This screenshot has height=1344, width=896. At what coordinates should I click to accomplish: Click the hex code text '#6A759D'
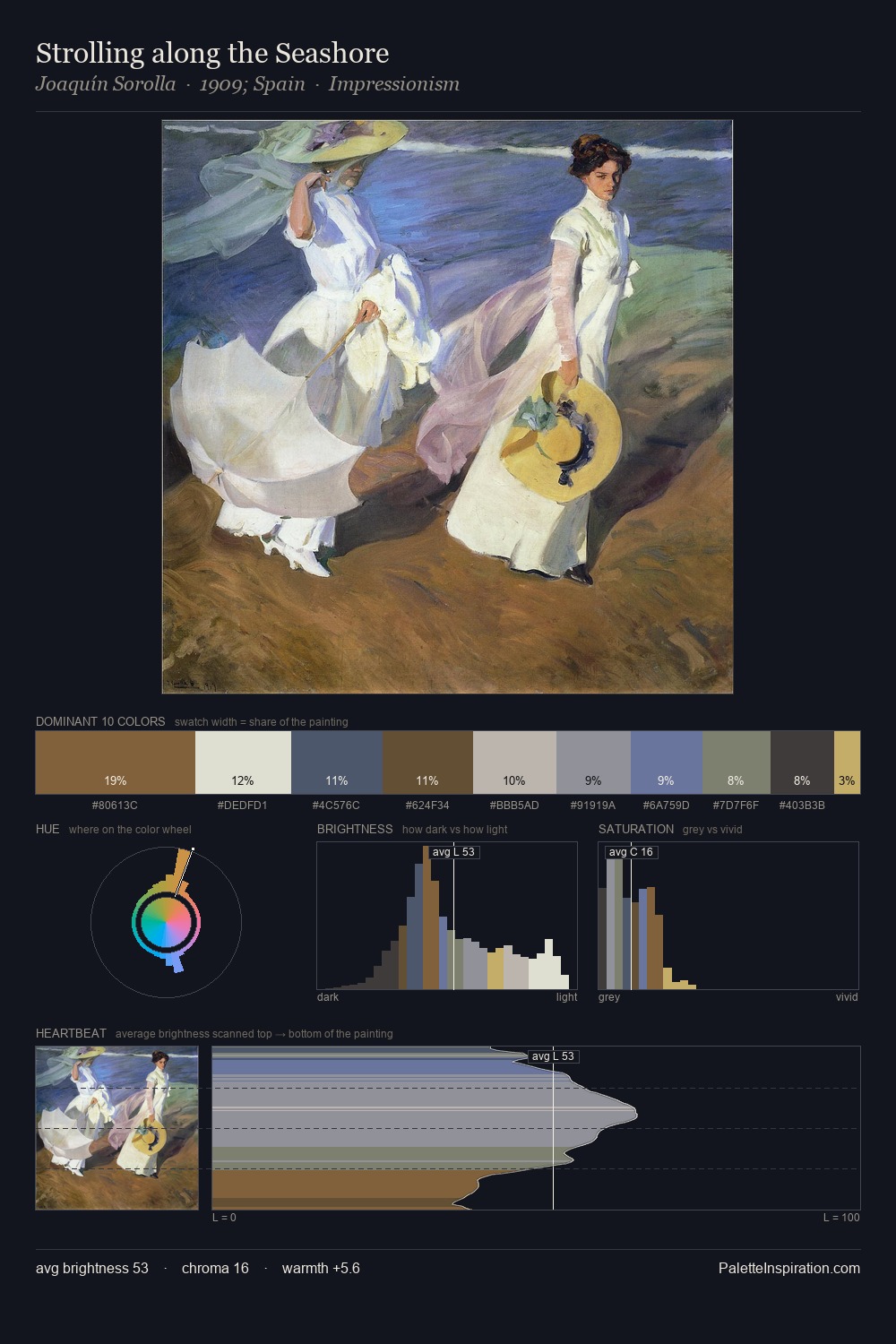[666, 805]
